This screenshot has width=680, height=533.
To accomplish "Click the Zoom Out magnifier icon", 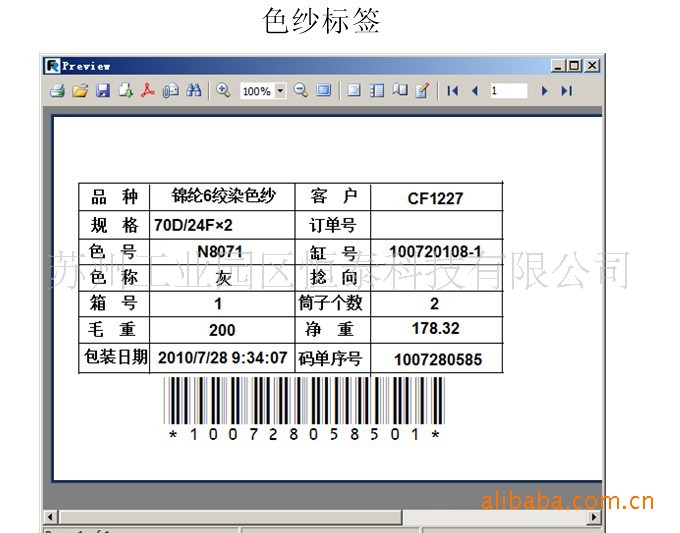I will pos(301,91).
